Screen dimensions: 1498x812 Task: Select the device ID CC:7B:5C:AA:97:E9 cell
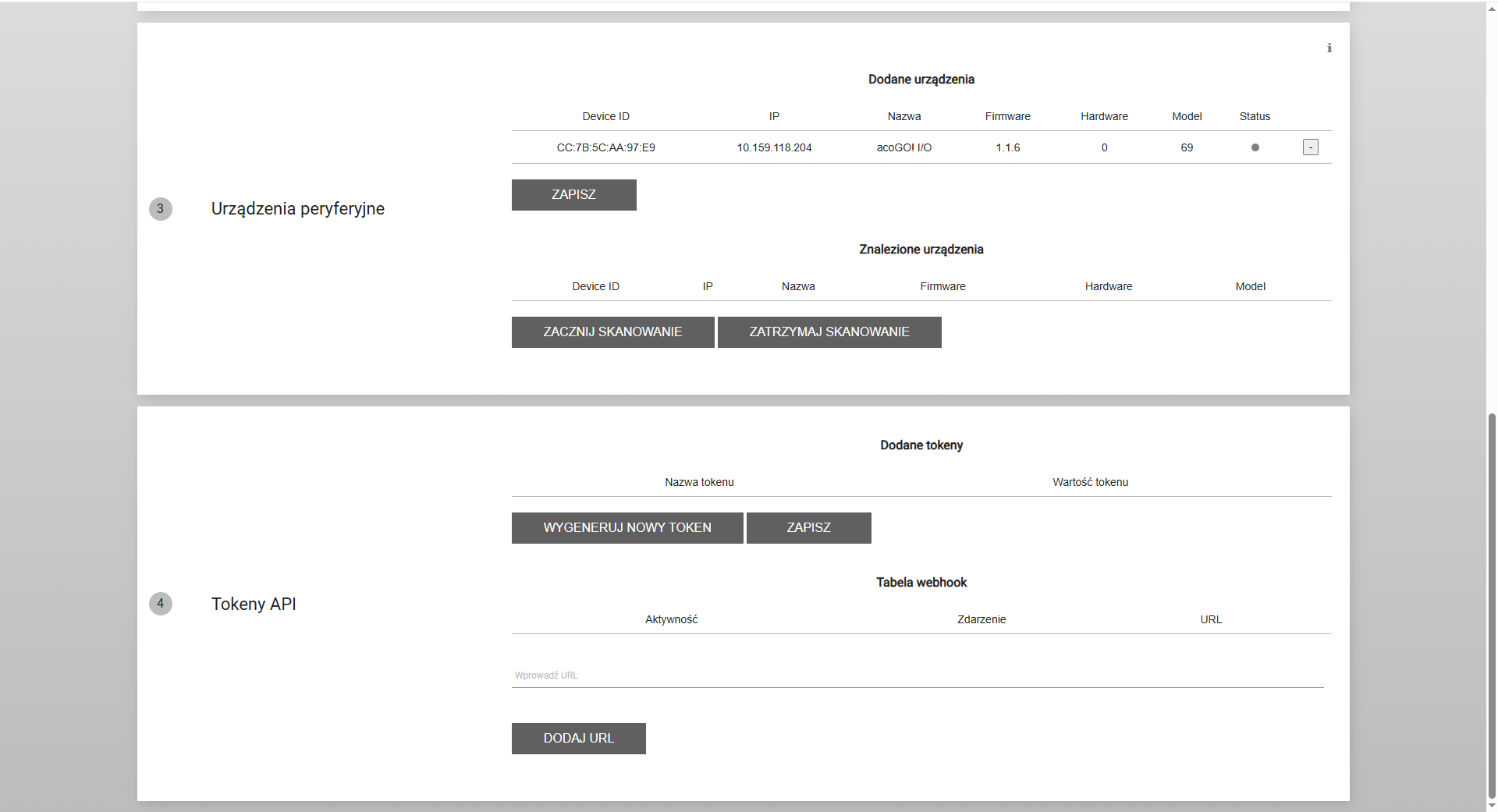605,147
